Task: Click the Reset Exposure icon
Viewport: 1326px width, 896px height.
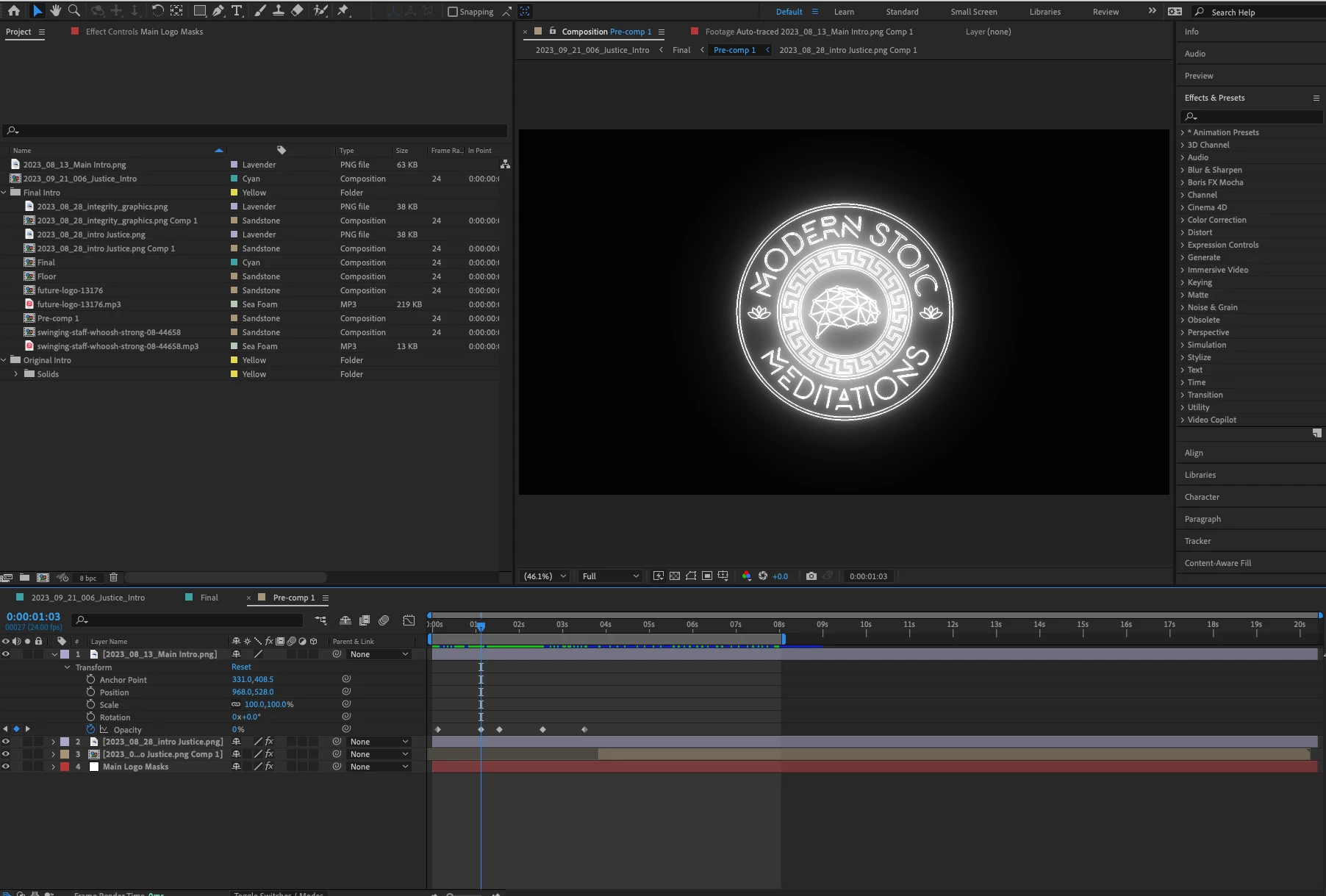Action: [x=763, y=576]
